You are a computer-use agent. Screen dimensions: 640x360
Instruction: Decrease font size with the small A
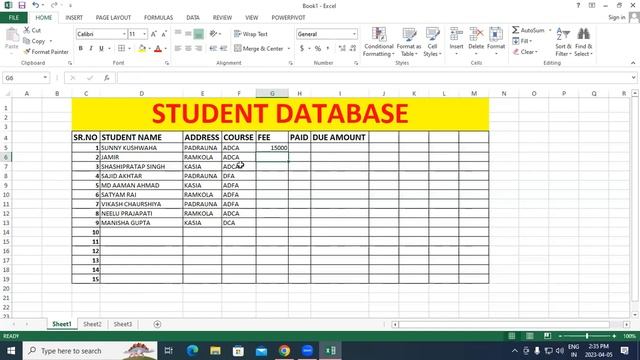[164, 34]
